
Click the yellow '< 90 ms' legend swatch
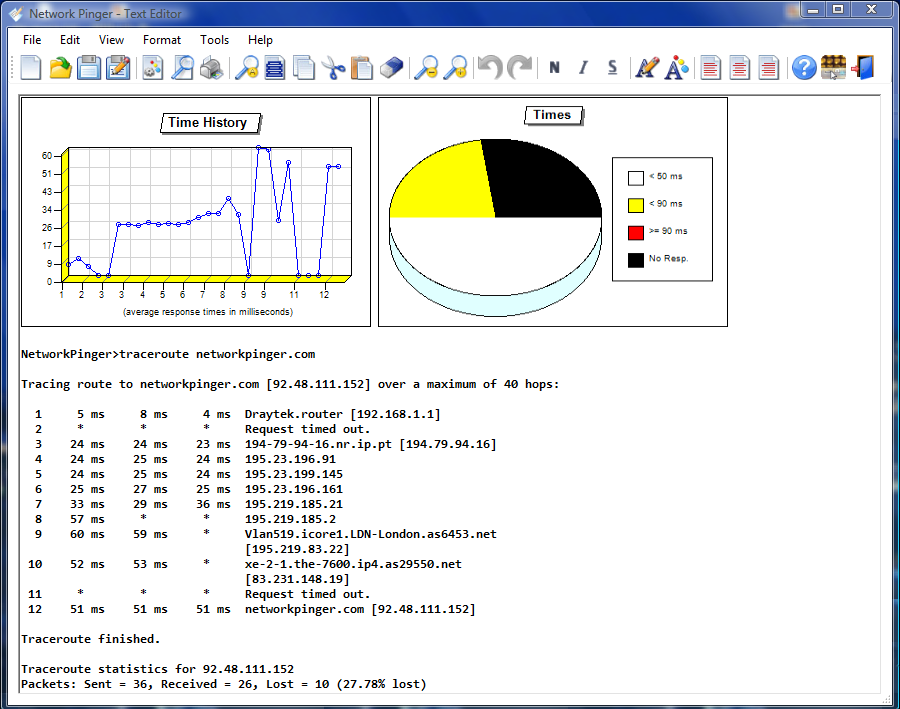(x=635, y=206)
